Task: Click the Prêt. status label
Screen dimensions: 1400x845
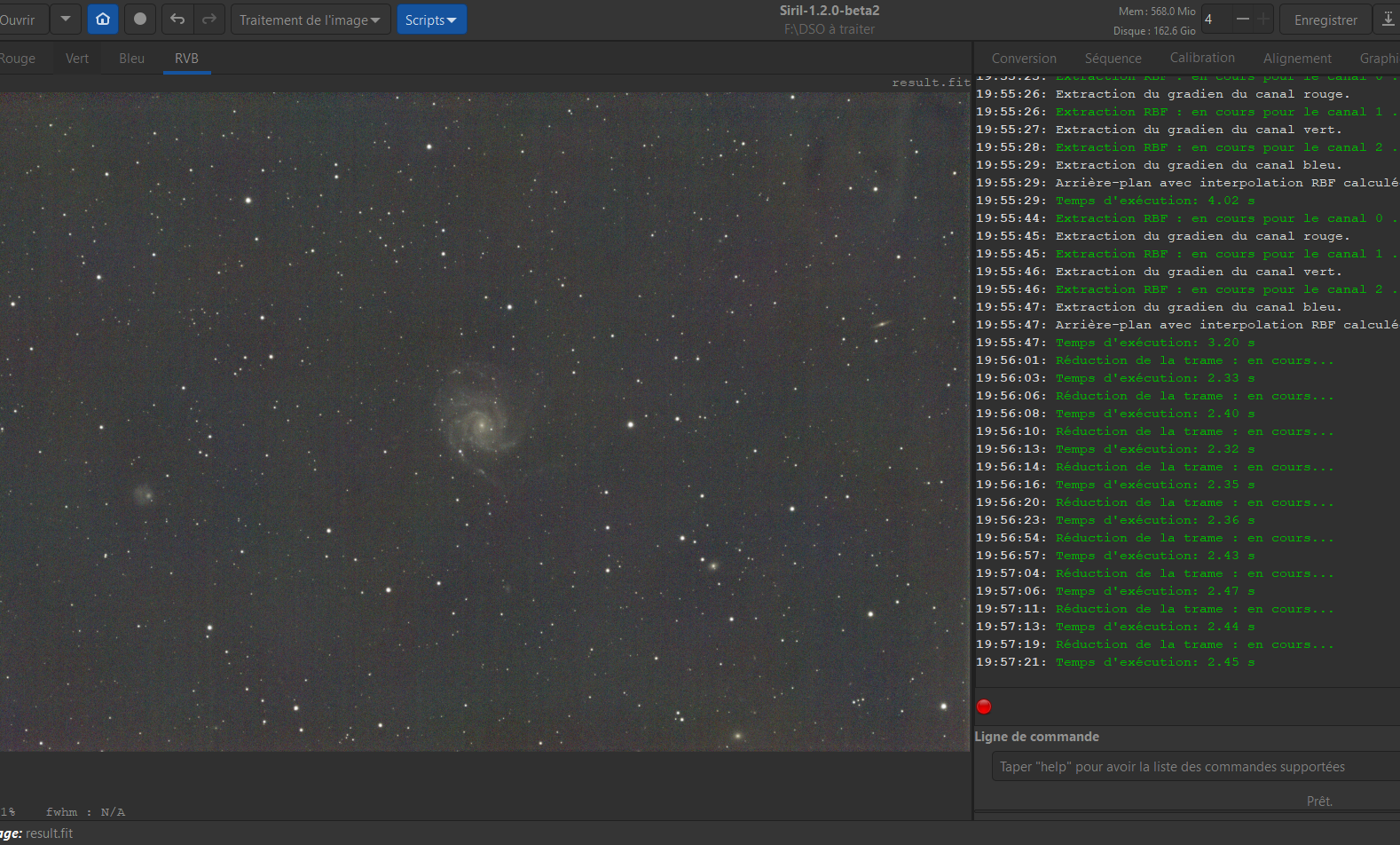Action: coord(1319,801)
